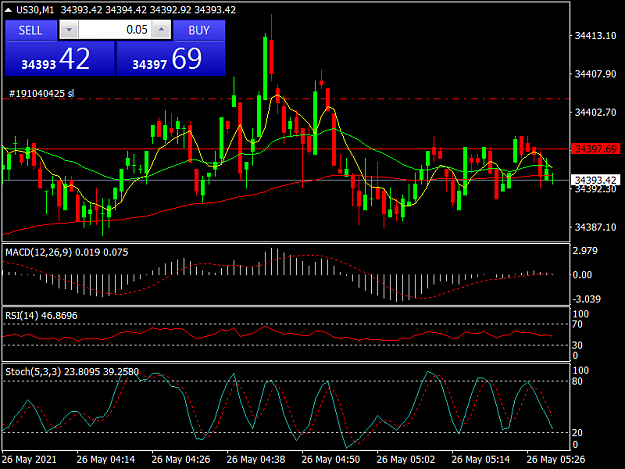Click the red 34397.69 price tag
This screenshot has width=625, height=469.
coord(596,149)
